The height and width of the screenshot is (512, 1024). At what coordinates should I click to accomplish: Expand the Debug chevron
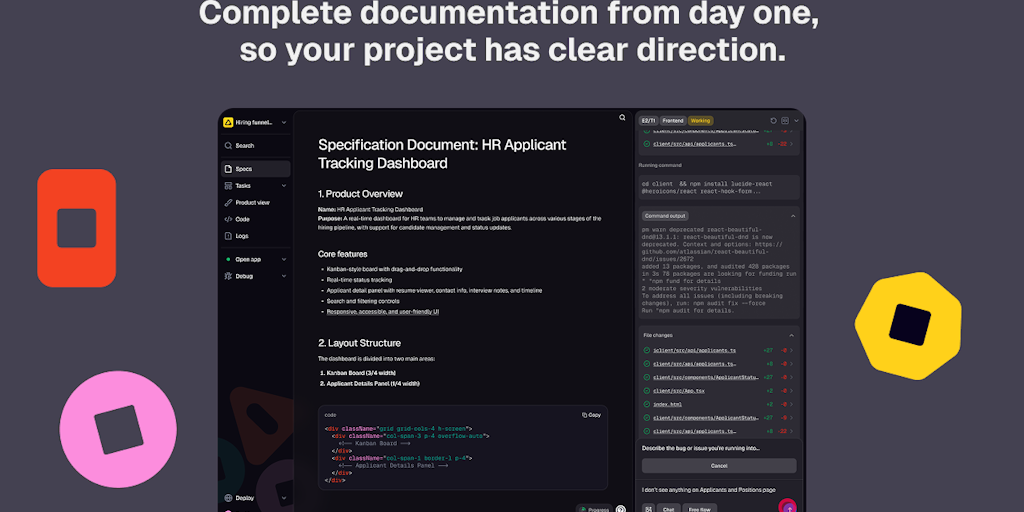pos(283,276)
